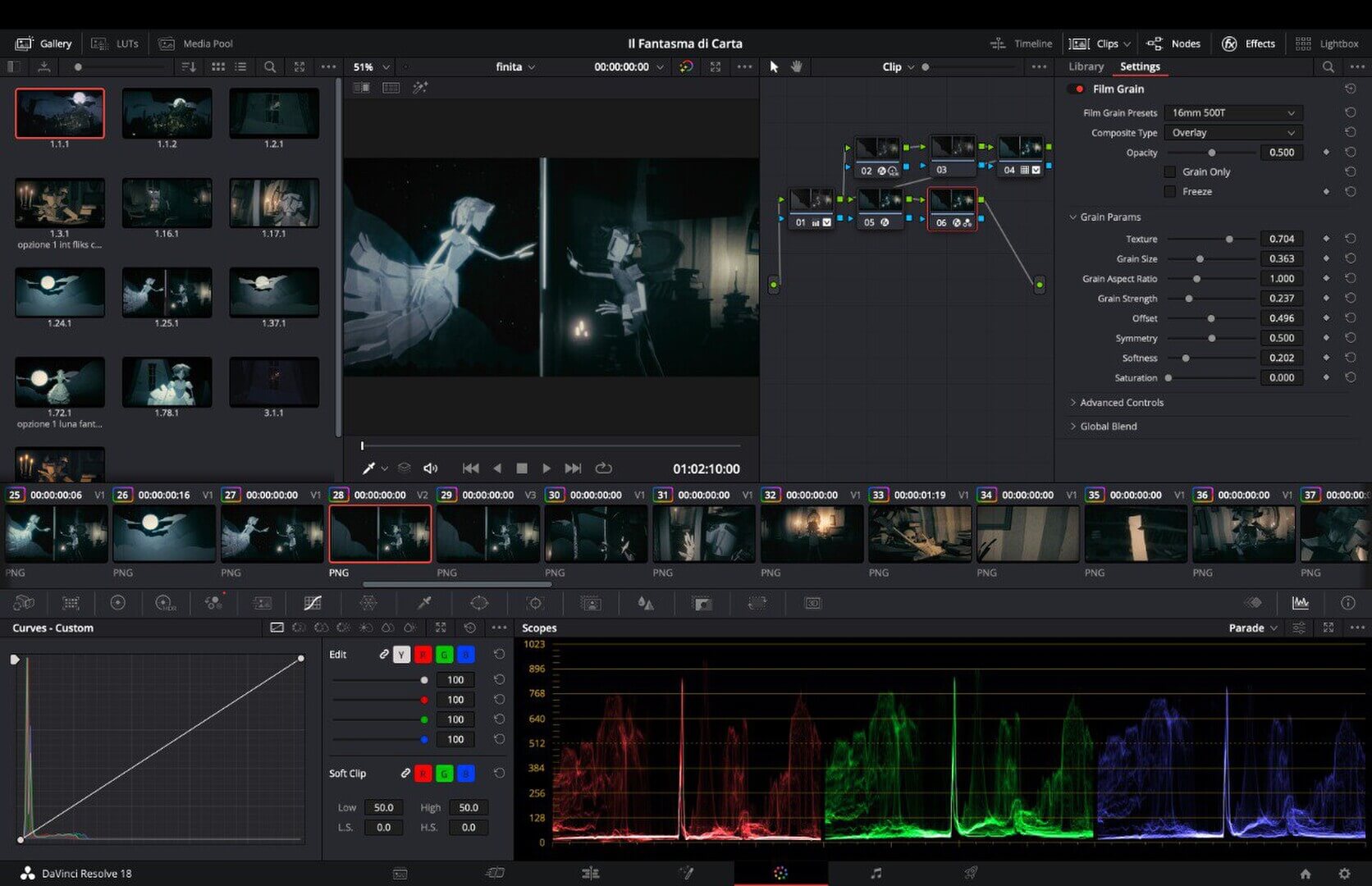1372x886 pixels.
Task: Open the Scopes palette icon
Action: 1300,603
